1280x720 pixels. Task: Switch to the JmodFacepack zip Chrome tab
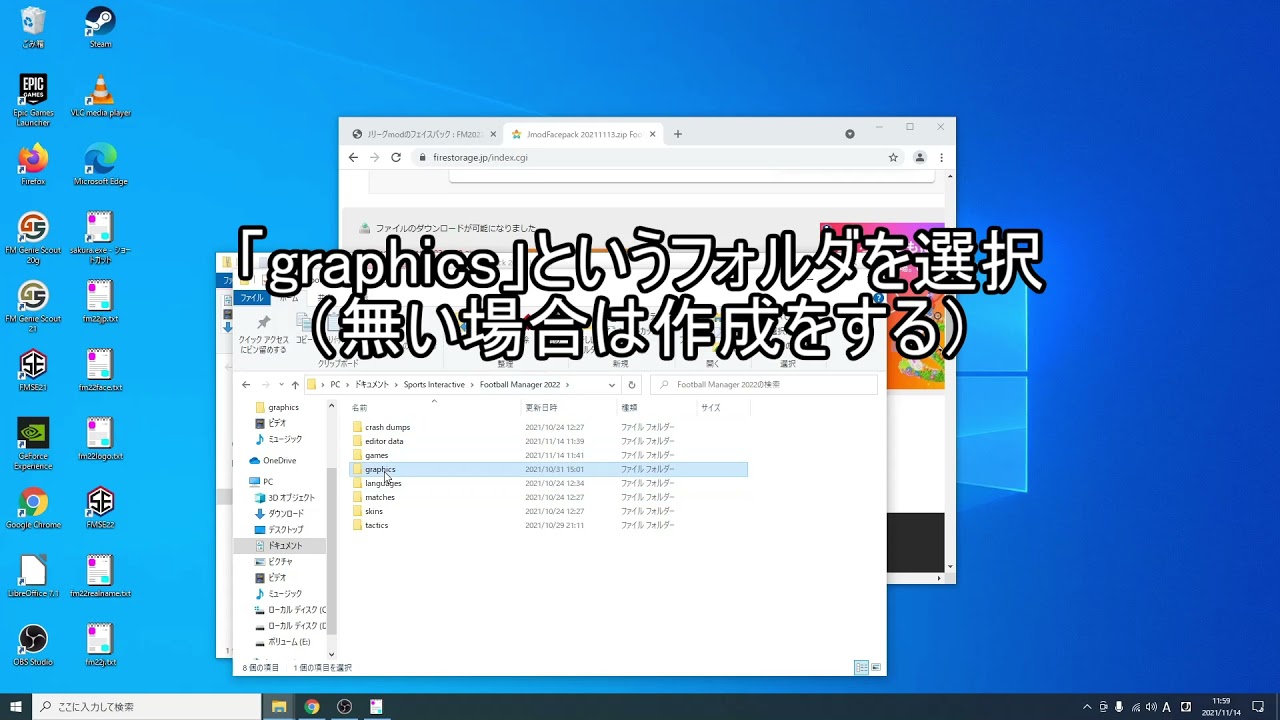584,134
